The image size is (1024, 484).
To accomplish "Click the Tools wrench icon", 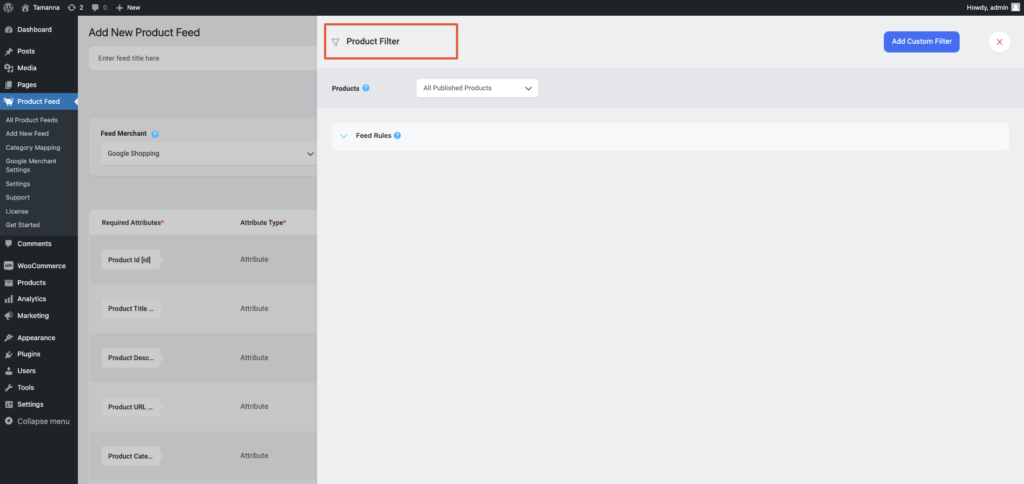I will click(8, 387).
